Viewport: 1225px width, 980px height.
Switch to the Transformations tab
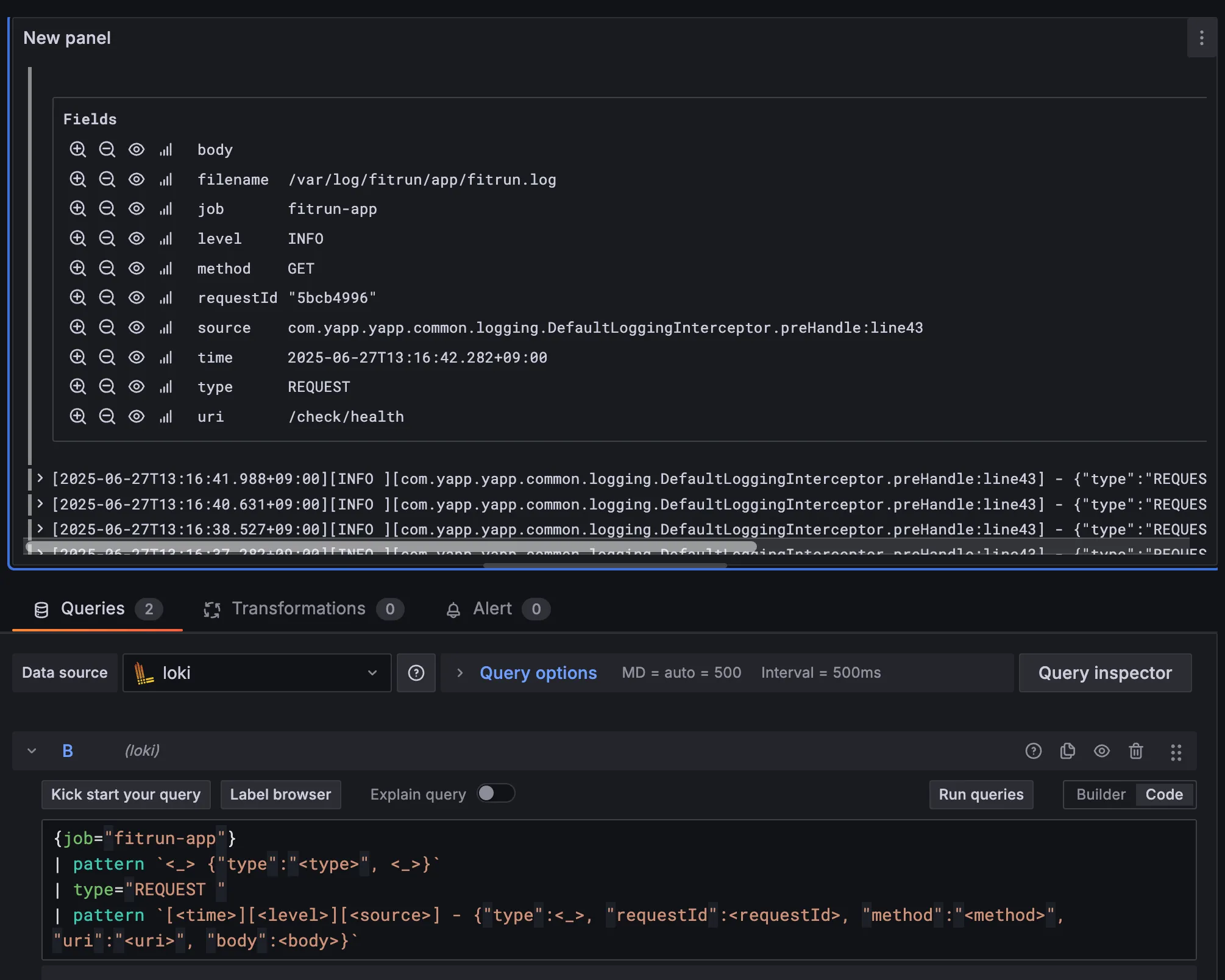tap(298, 609)
